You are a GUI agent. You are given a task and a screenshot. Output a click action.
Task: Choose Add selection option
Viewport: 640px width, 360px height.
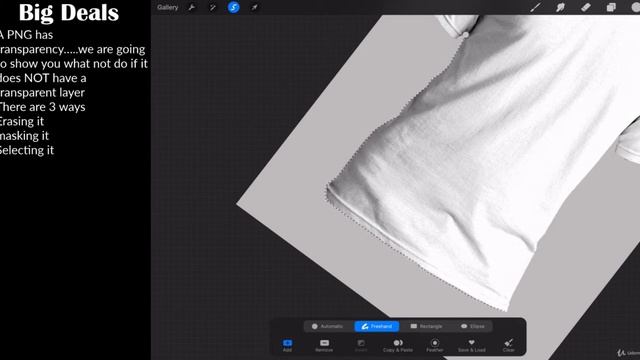pyautogui.click(x=287, y=345)
